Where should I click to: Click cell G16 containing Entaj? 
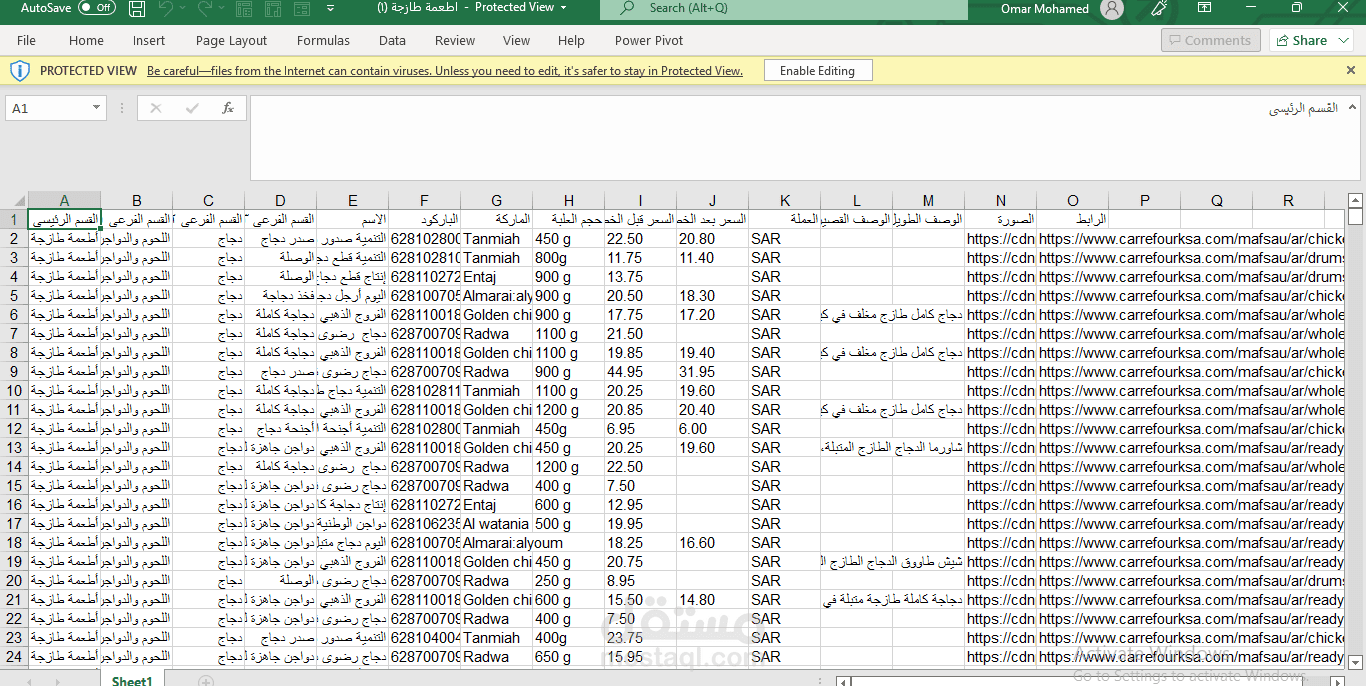pos(496,505)
